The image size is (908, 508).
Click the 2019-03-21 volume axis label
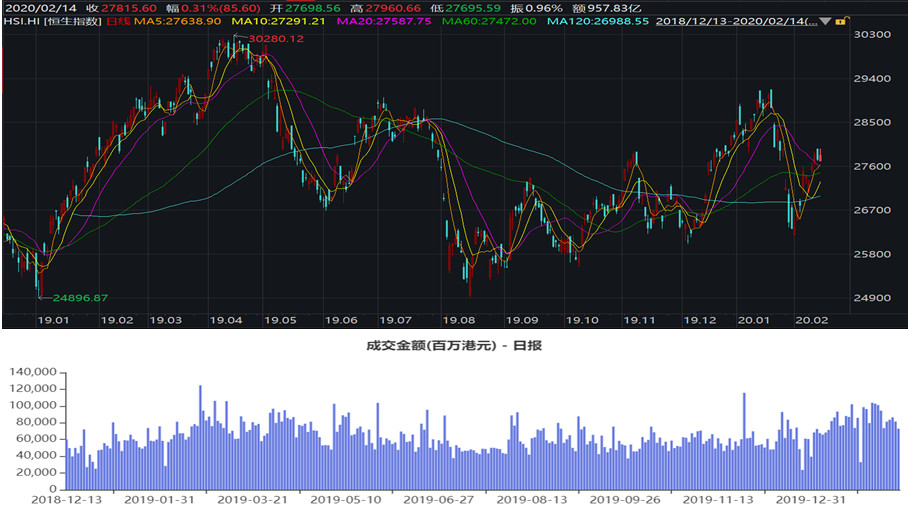(x=252, y=499)
